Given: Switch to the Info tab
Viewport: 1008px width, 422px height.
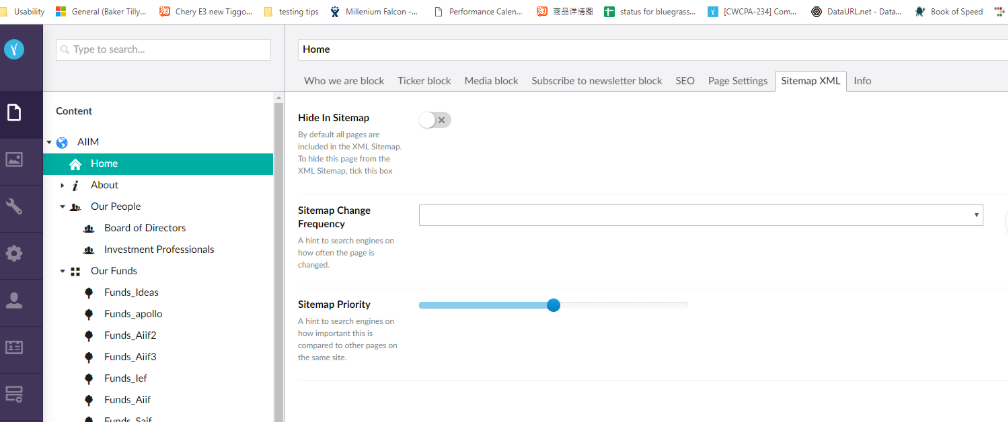Looking at the screenshot, I should pyautogui.click(x=863, y=81).
